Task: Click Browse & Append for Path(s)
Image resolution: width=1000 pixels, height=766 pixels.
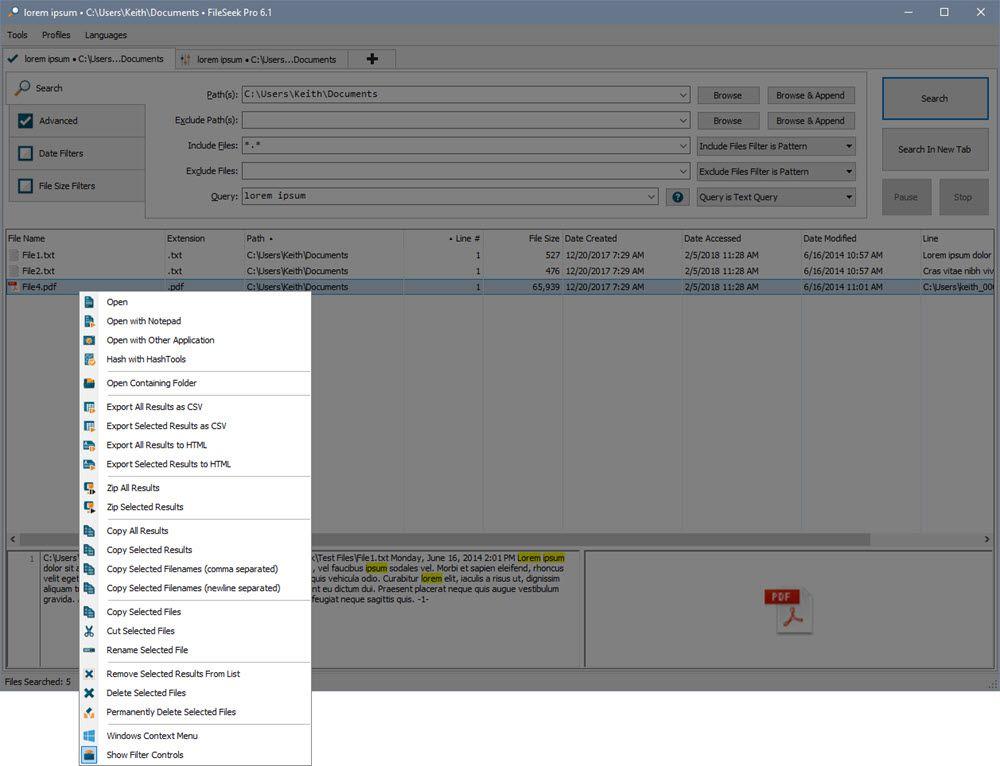Action: click(811, 95)
